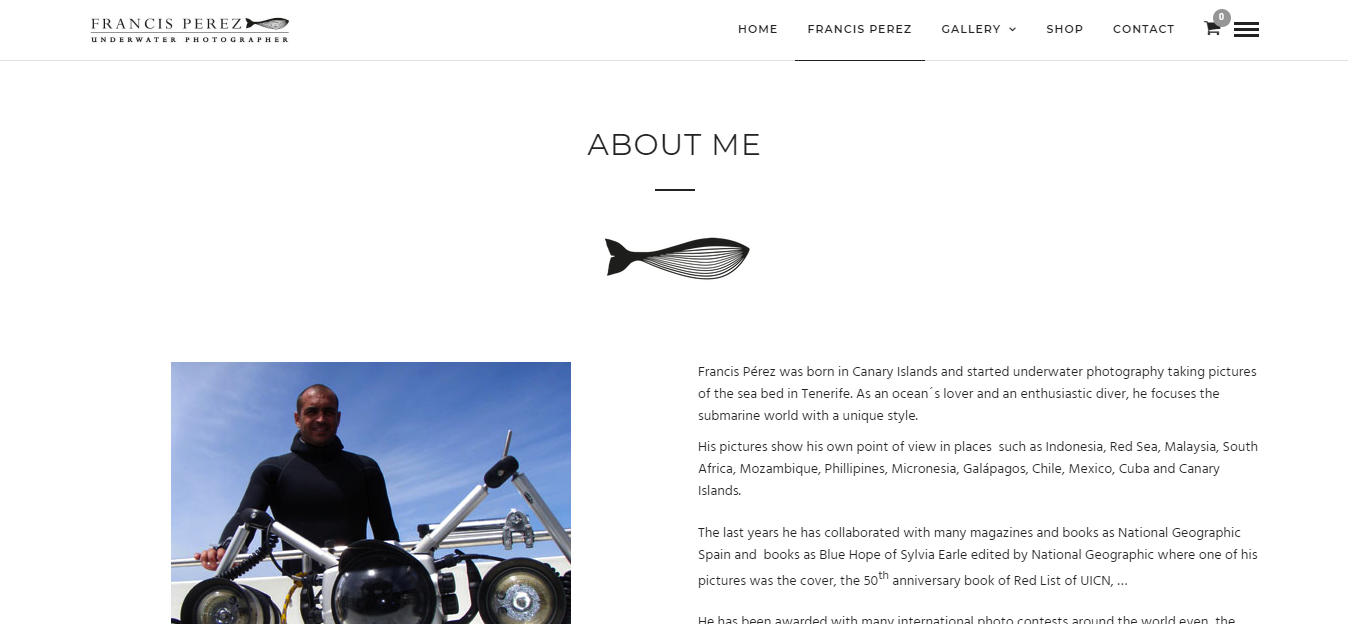The height and width of the screenshot is (624, 1348).
Task: Open the hamburger menu icon
Action: click(1246, 30)
